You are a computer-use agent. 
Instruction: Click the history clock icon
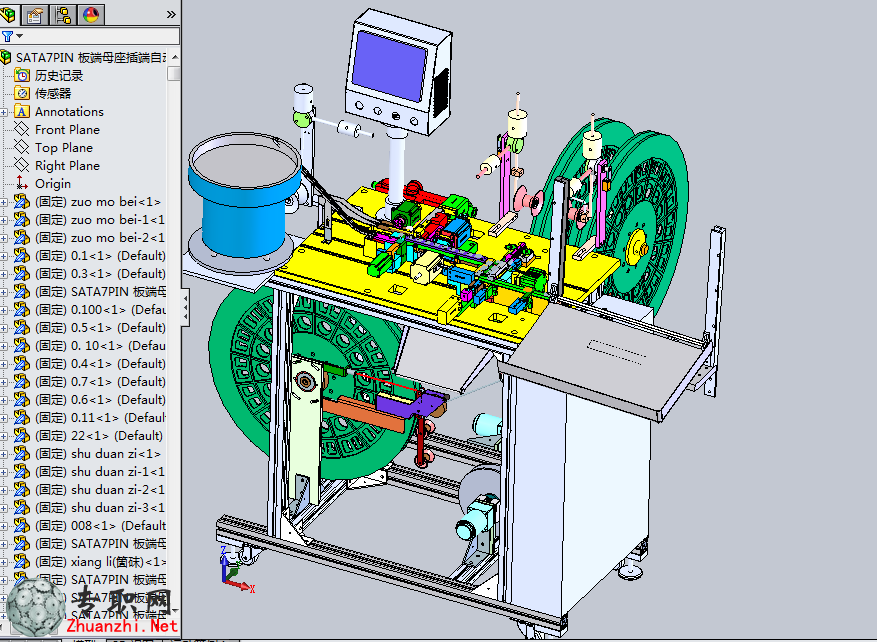coord(22,75)
